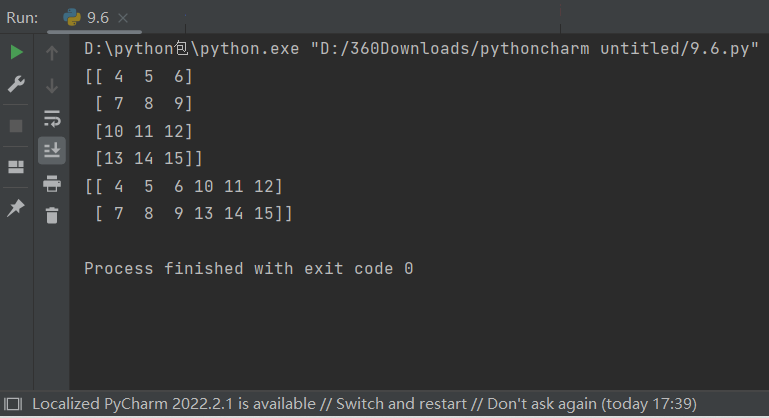The image size is (769, 418).
Task: Click the Stop process square icon
Action: coord(16,126)
